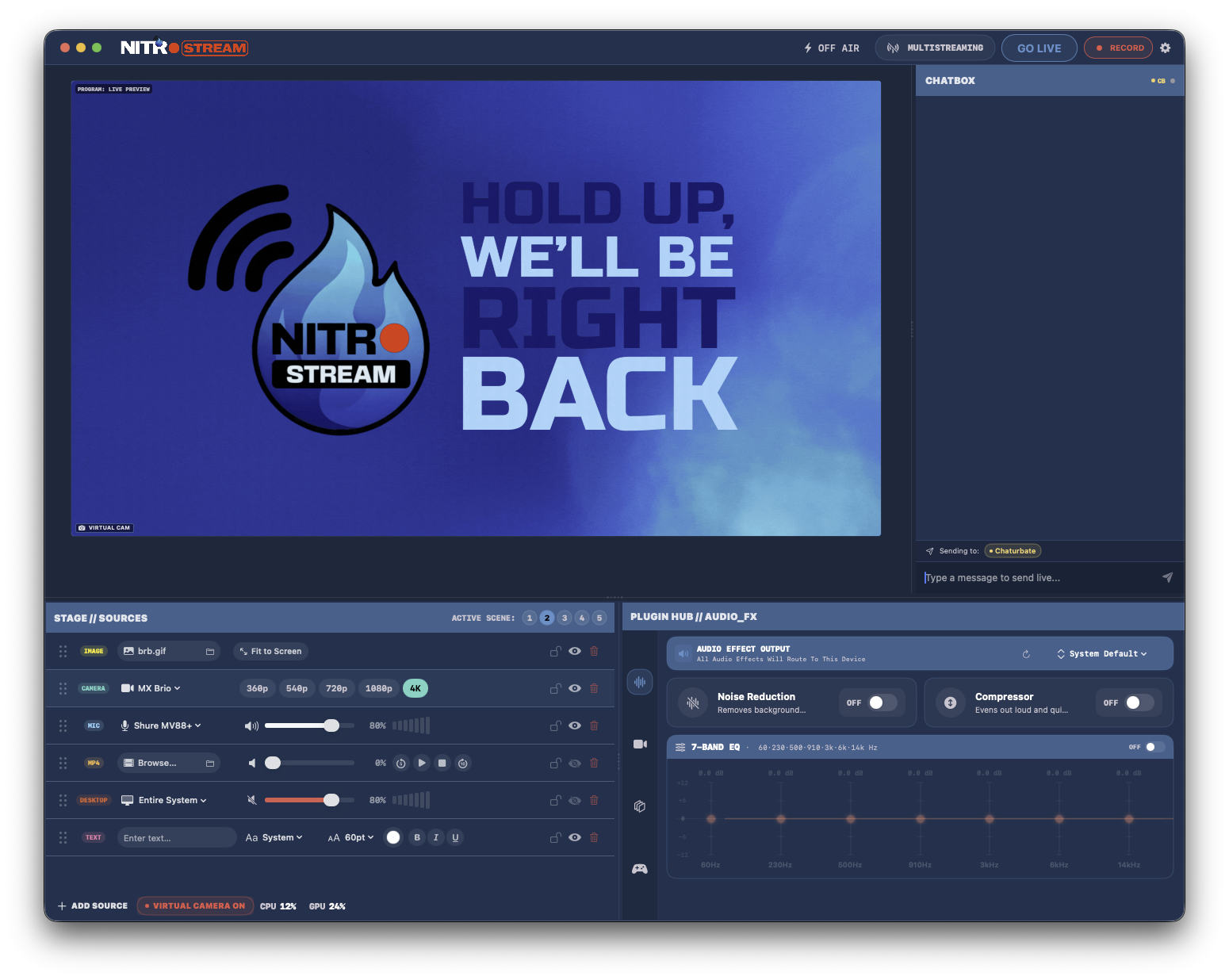Mute the Shure MV88+ speaker icon
Viewport: 1229px width, 980px height.
click(x=251, y=725)
